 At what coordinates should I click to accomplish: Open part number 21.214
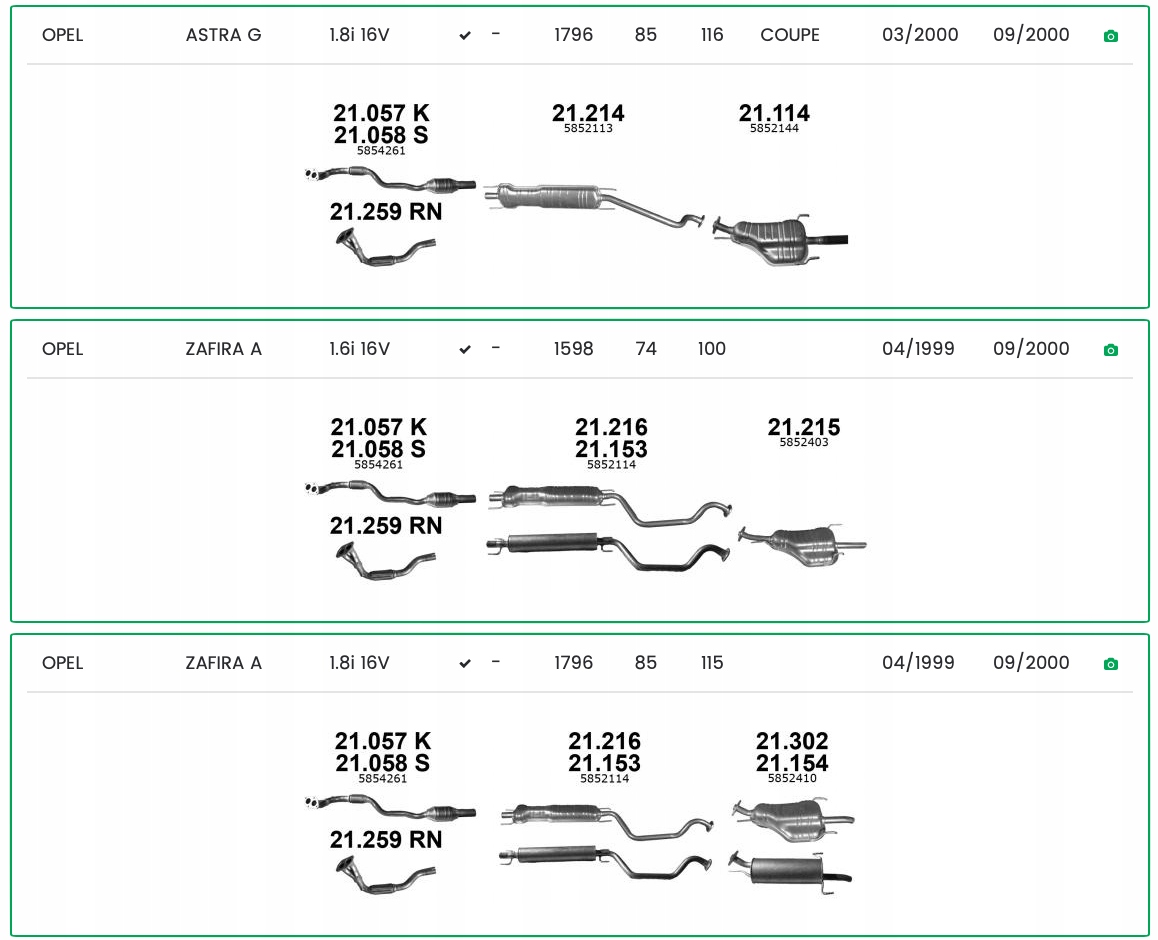coord(588,113)
